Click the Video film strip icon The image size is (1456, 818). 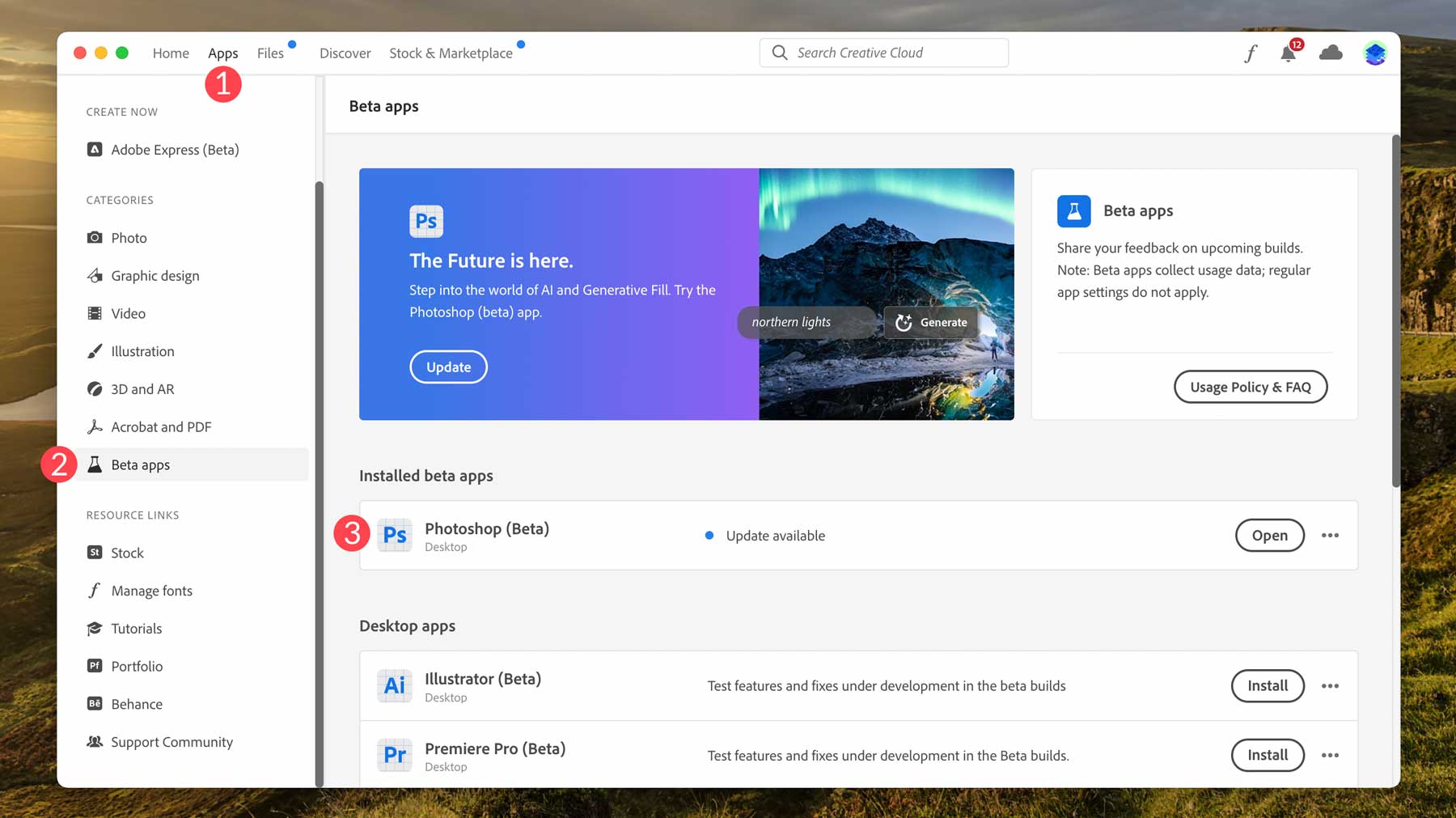pos(95,313)
